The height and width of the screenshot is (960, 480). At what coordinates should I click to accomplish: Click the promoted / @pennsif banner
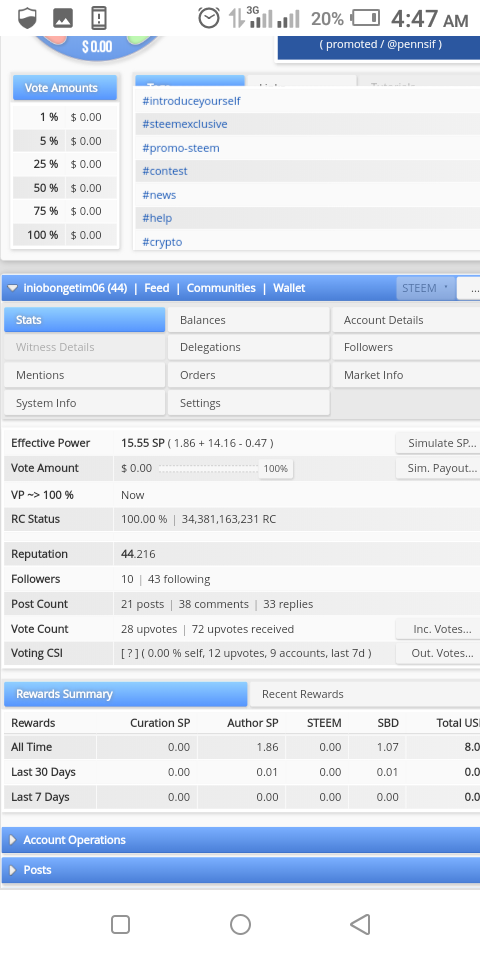tap(380, 46)
